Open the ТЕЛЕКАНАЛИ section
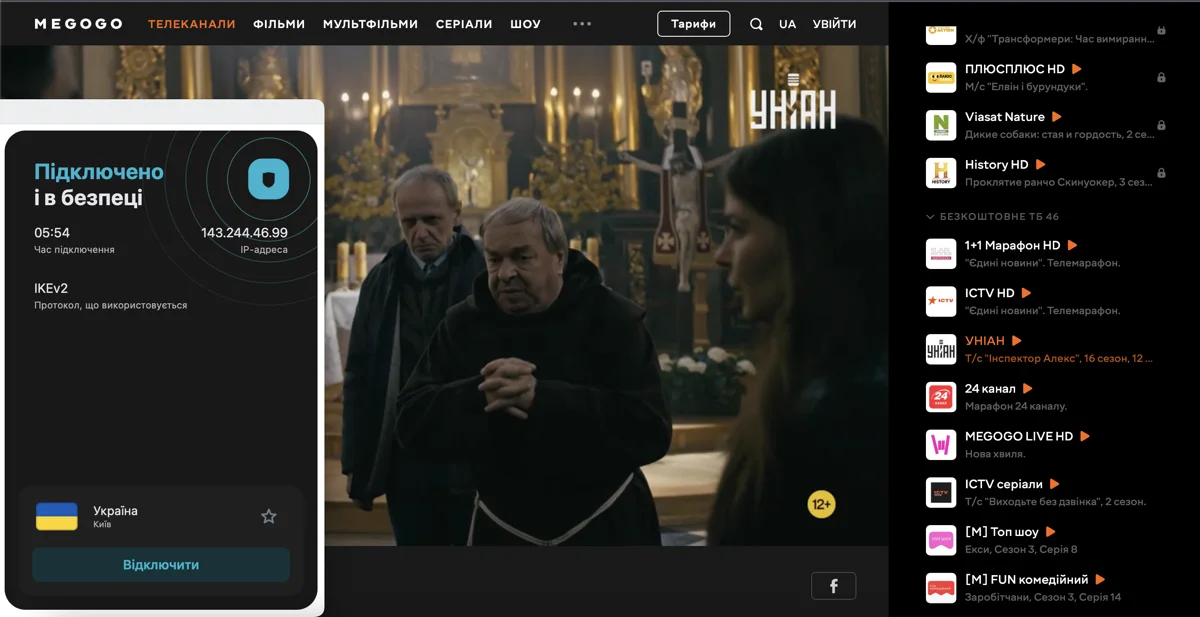1200x617 pixels. click(x=192, y=24)
